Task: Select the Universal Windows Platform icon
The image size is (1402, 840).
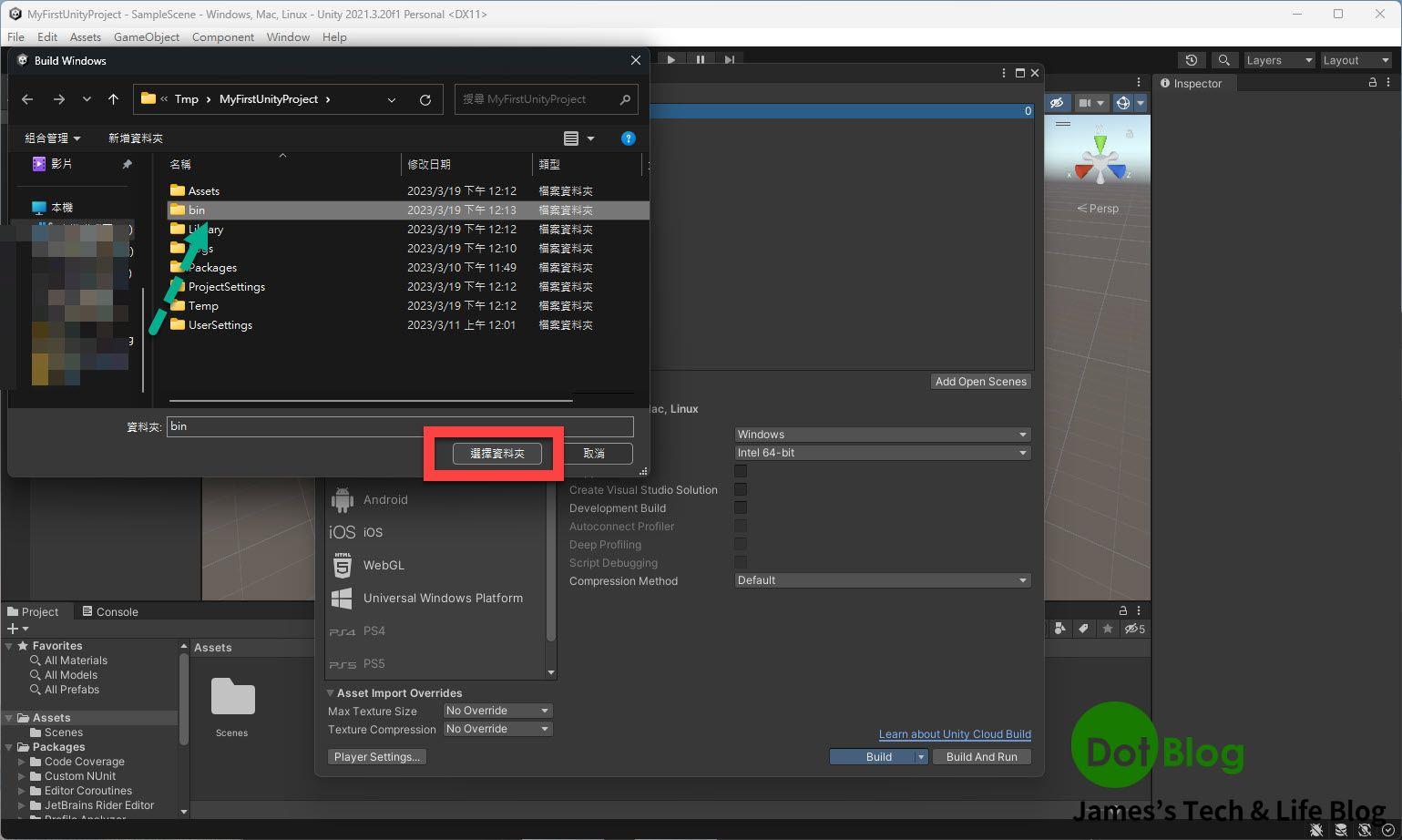Action: pos(342,598)
